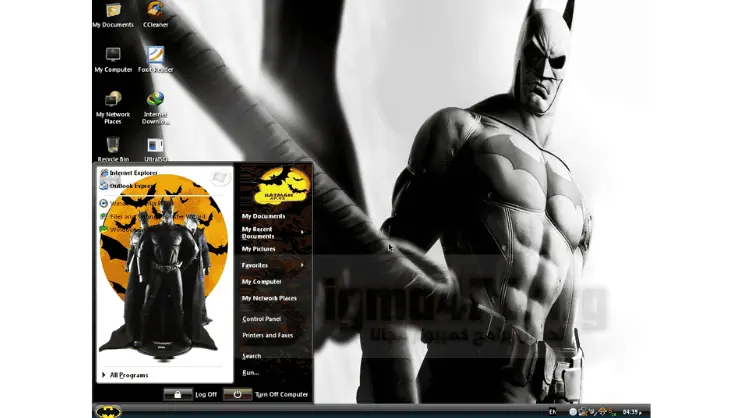Launch Windows Media Player from Start menu
743x418 pixels.
137,203
